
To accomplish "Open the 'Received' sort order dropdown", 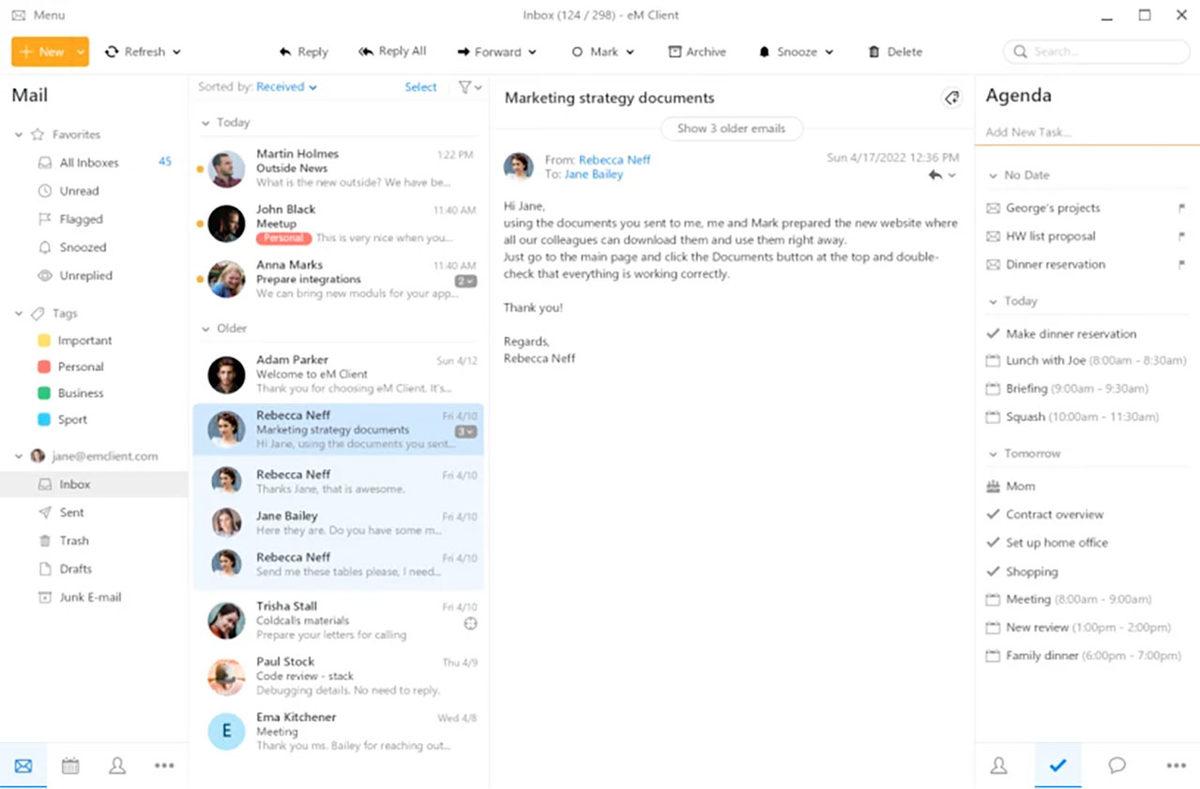I will coord(283,87).
